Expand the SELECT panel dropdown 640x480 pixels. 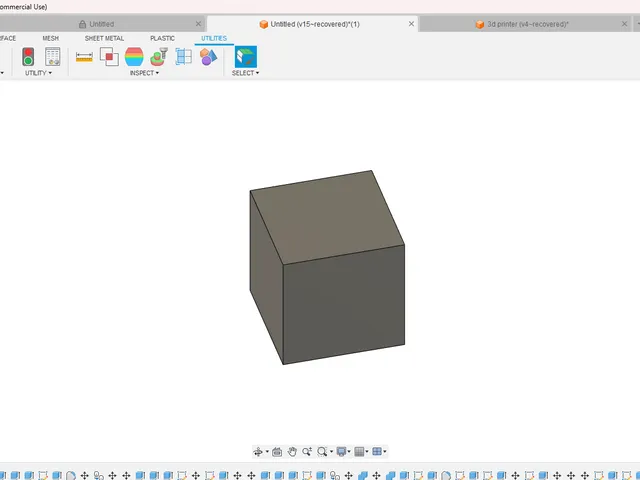[245, 73]
